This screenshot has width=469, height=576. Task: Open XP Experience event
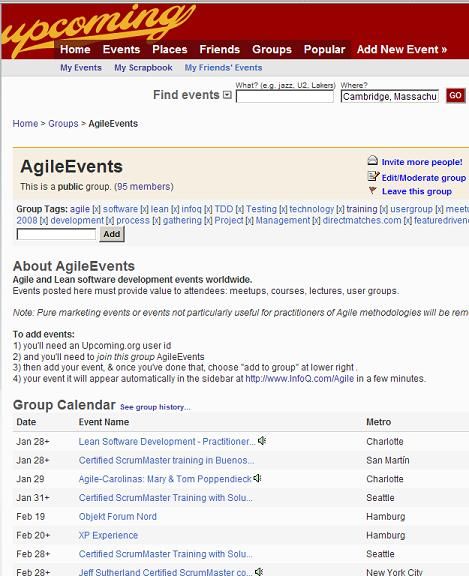[x=108, y=535]
